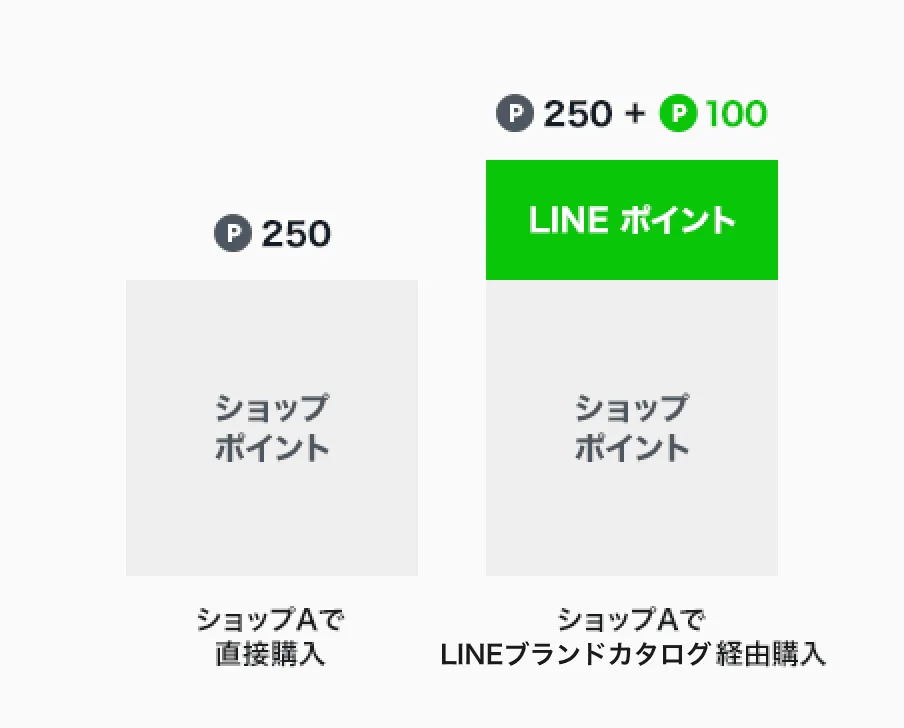The image size is (904, 728).
Task: Click 直接購入 text under left bar
Action: tap(270, 655)
